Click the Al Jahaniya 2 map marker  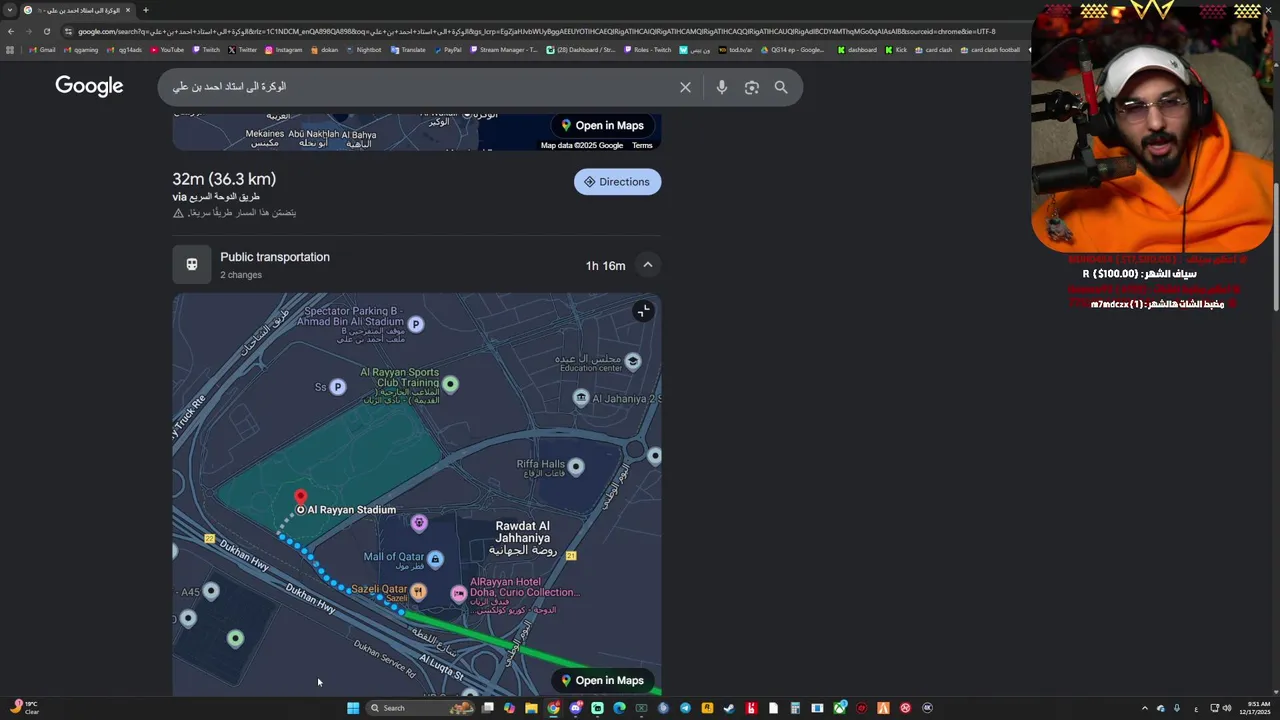point(581,398)
